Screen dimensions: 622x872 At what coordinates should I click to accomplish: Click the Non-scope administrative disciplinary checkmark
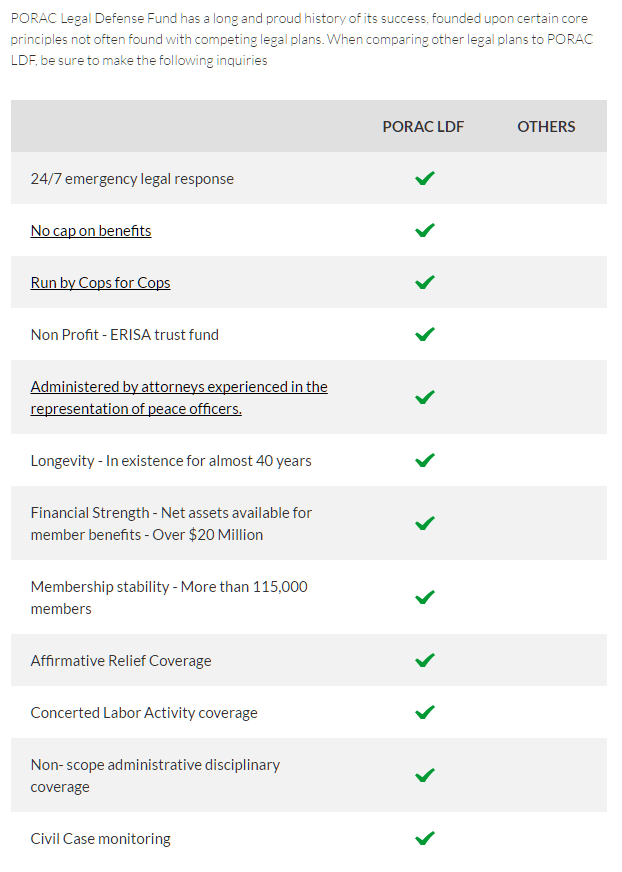coord(425,775)
